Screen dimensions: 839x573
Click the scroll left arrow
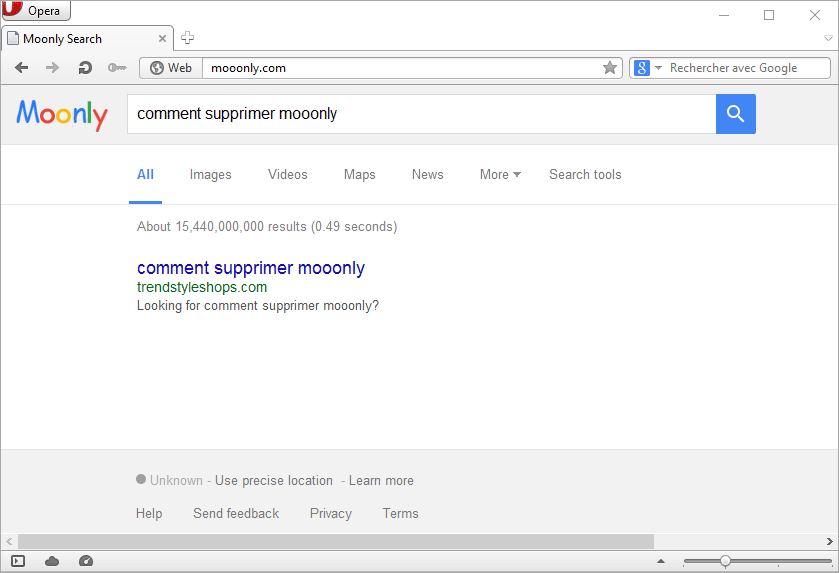(9, 541)
